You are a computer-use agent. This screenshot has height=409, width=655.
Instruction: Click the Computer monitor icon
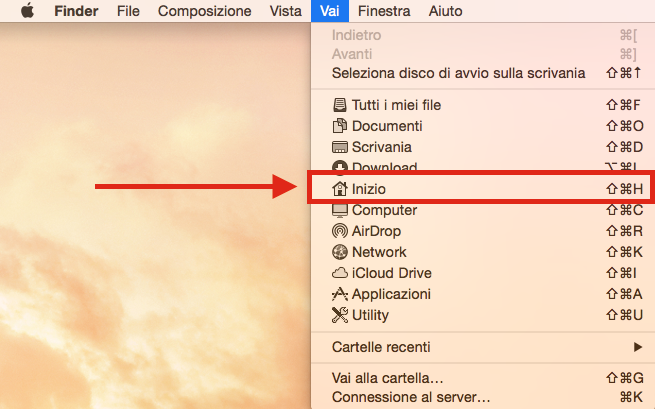(x=340, y=210)
